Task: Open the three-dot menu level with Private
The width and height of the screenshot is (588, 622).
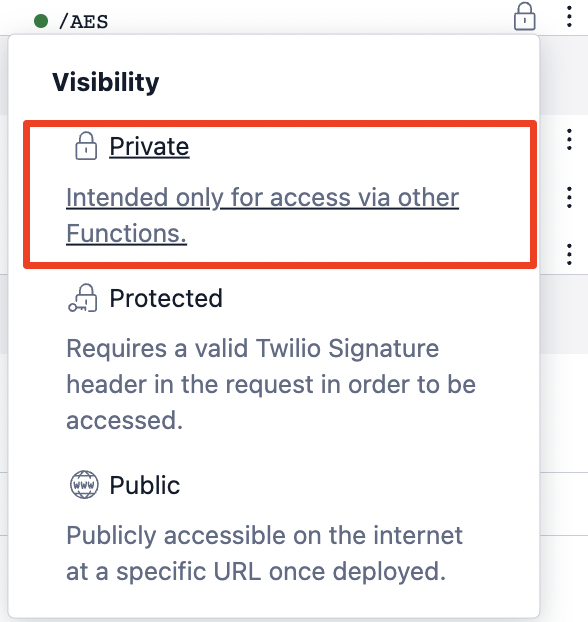Action: 569,139
